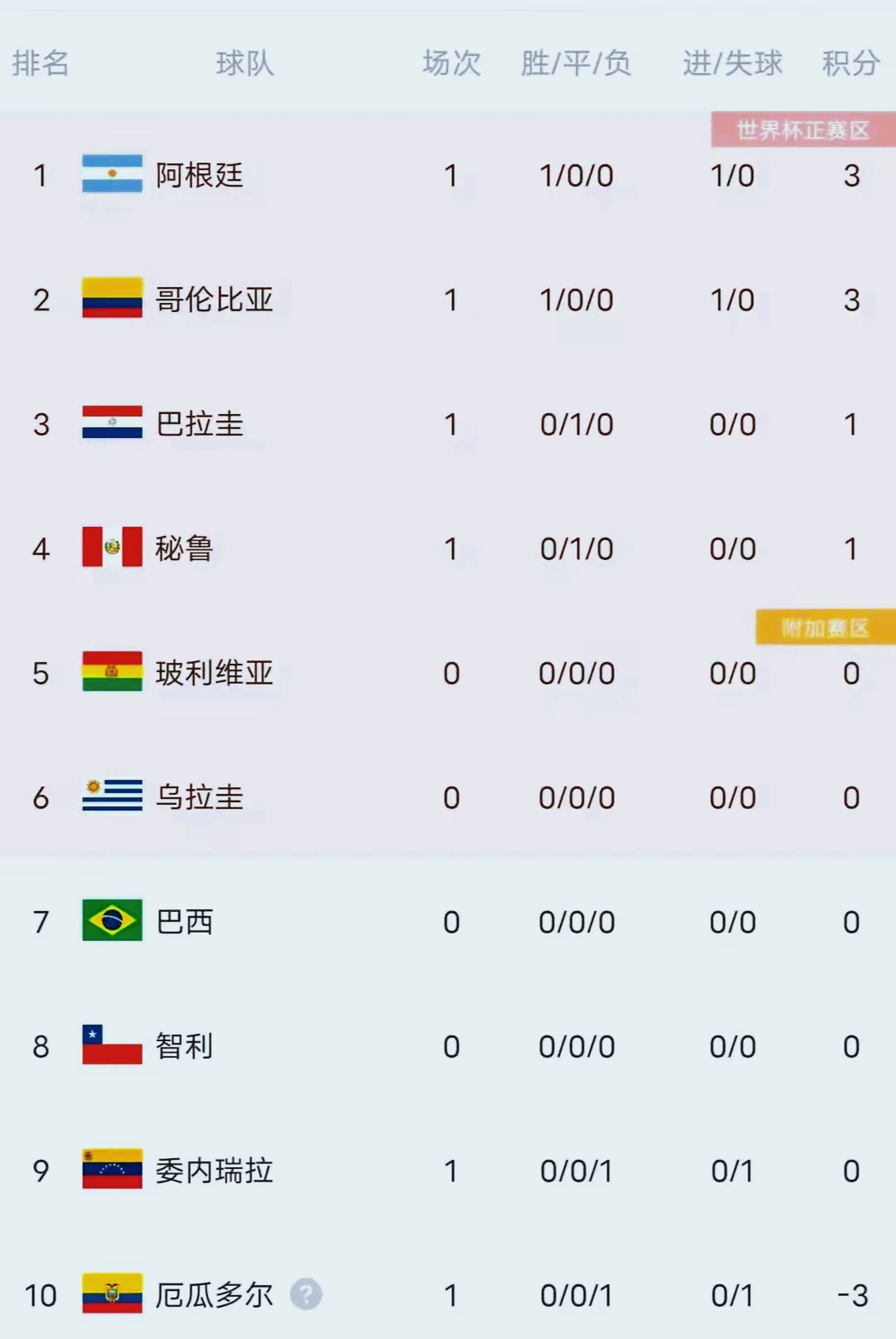
Task: Select the 胜/平/负 column header
Action: tap(576, 63)
